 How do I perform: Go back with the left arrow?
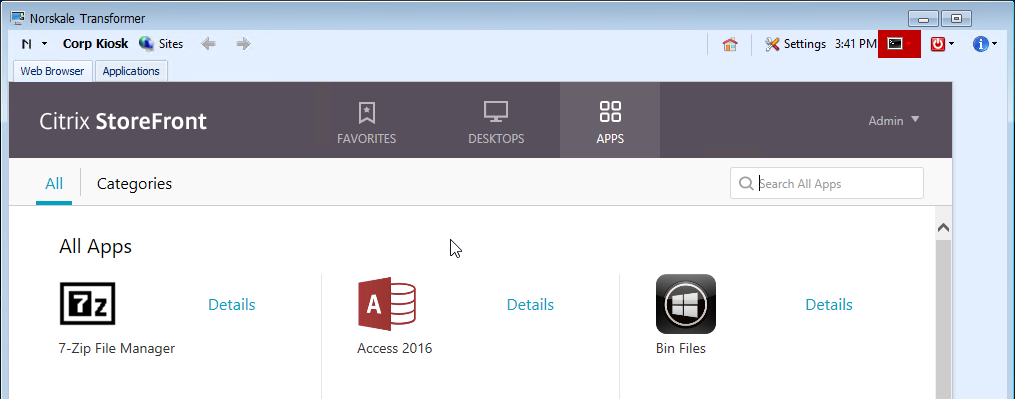pyautogui.click(x=208, y=44)
